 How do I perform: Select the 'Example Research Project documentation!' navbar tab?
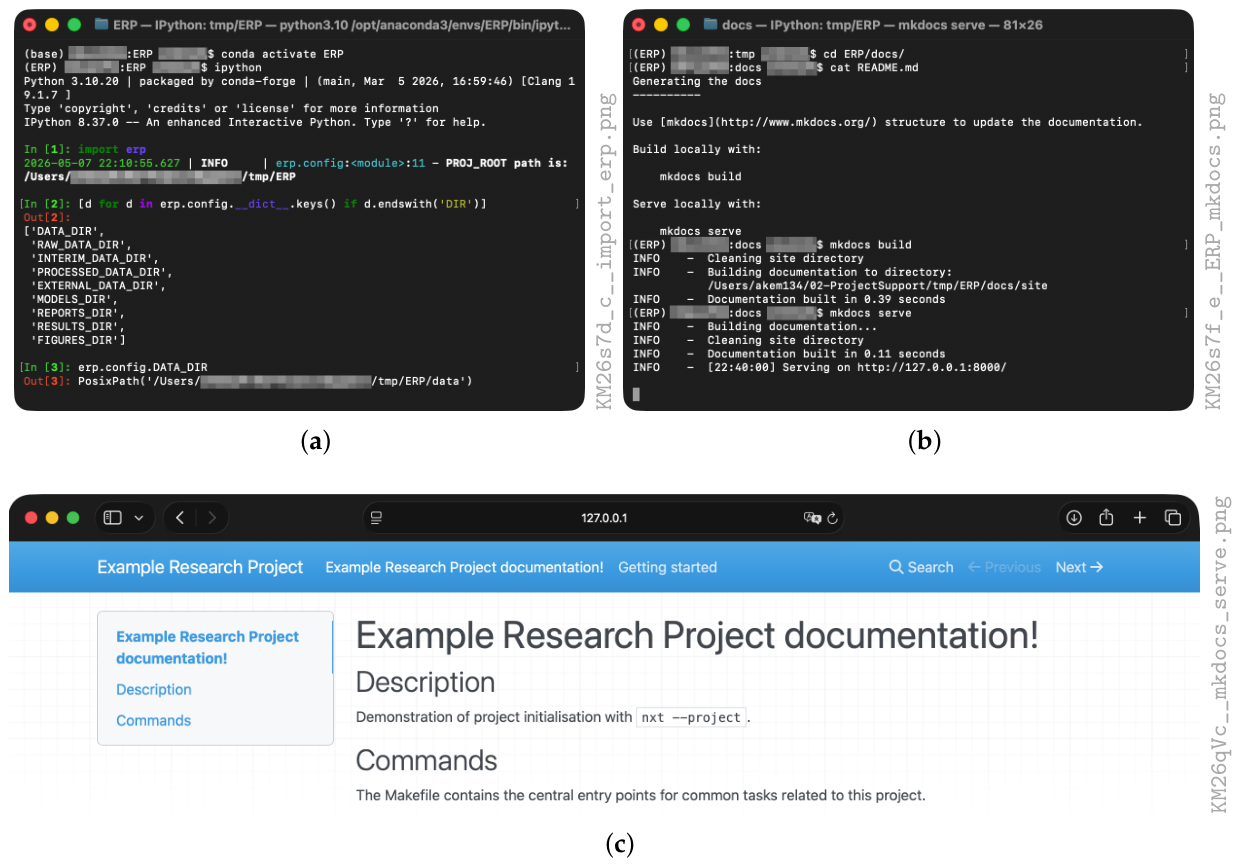[465, 567]
